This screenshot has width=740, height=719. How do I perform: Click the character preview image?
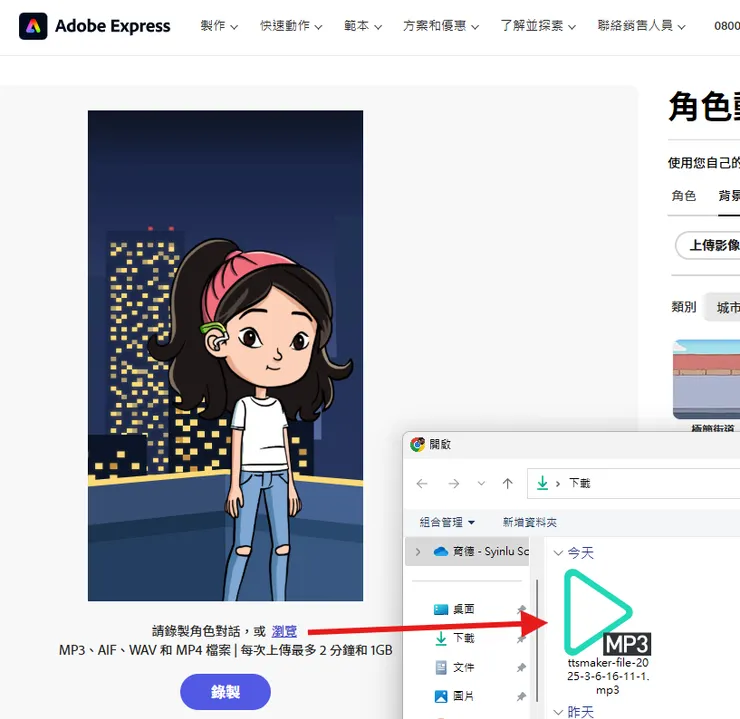(x=225, y=356)
